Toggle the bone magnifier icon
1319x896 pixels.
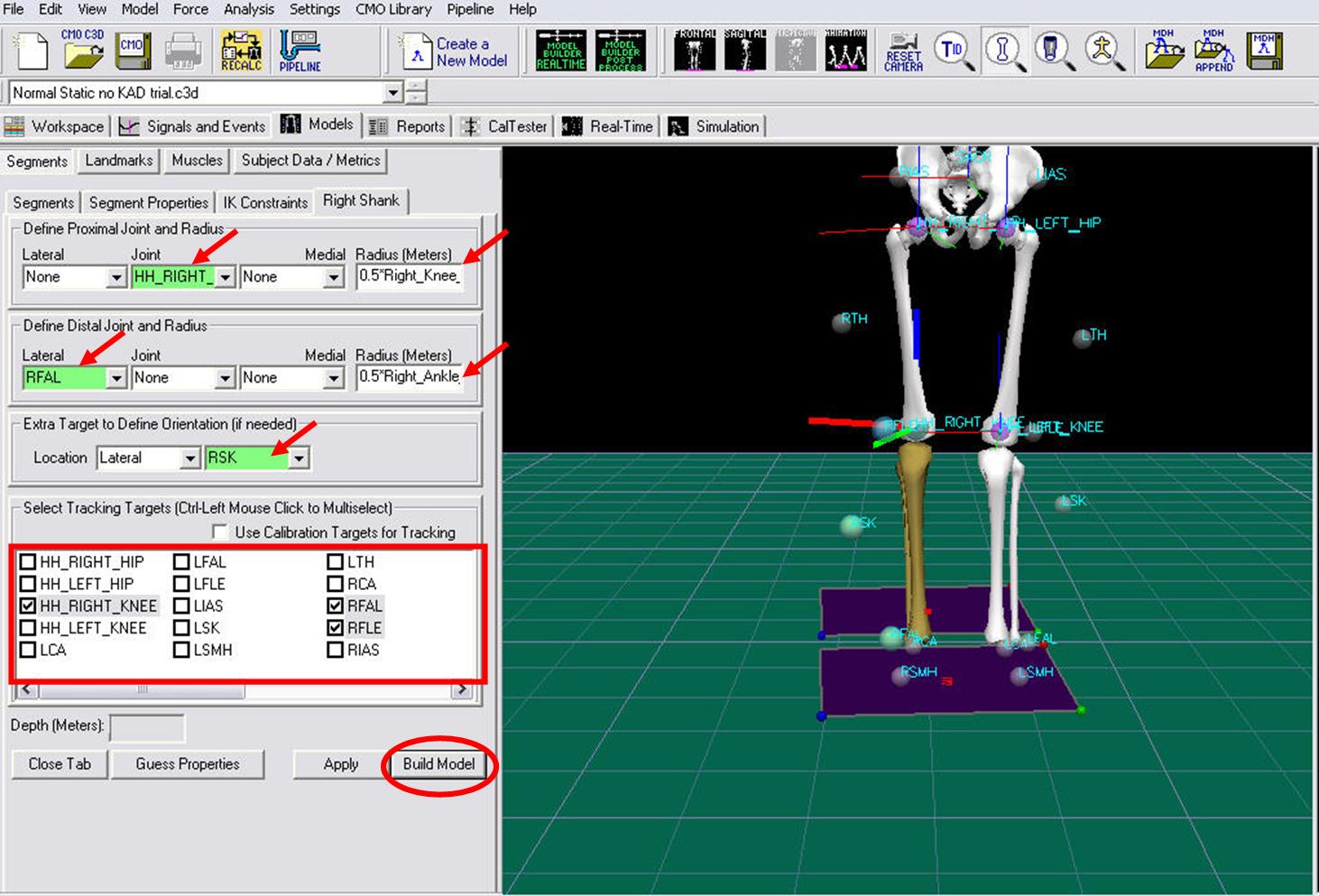[1004, 51]
